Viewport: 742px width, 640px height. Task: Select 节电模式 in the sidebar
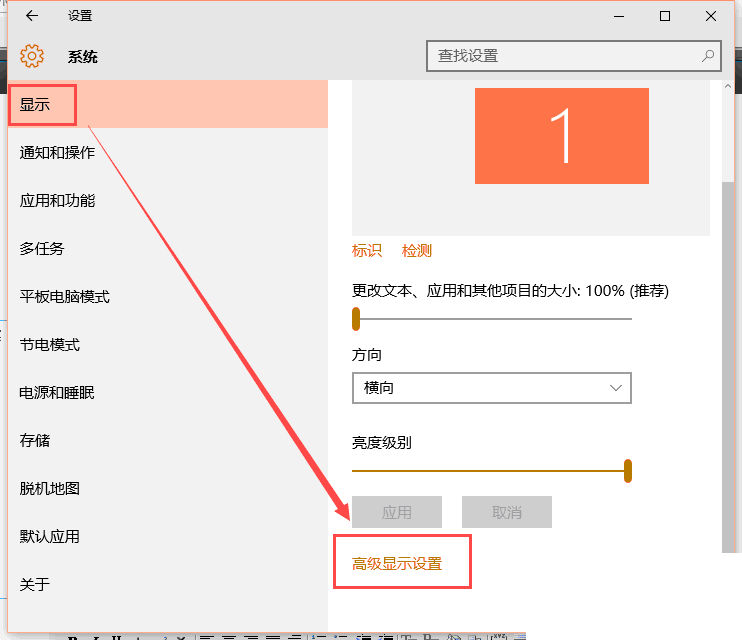(x=50, y=344)
